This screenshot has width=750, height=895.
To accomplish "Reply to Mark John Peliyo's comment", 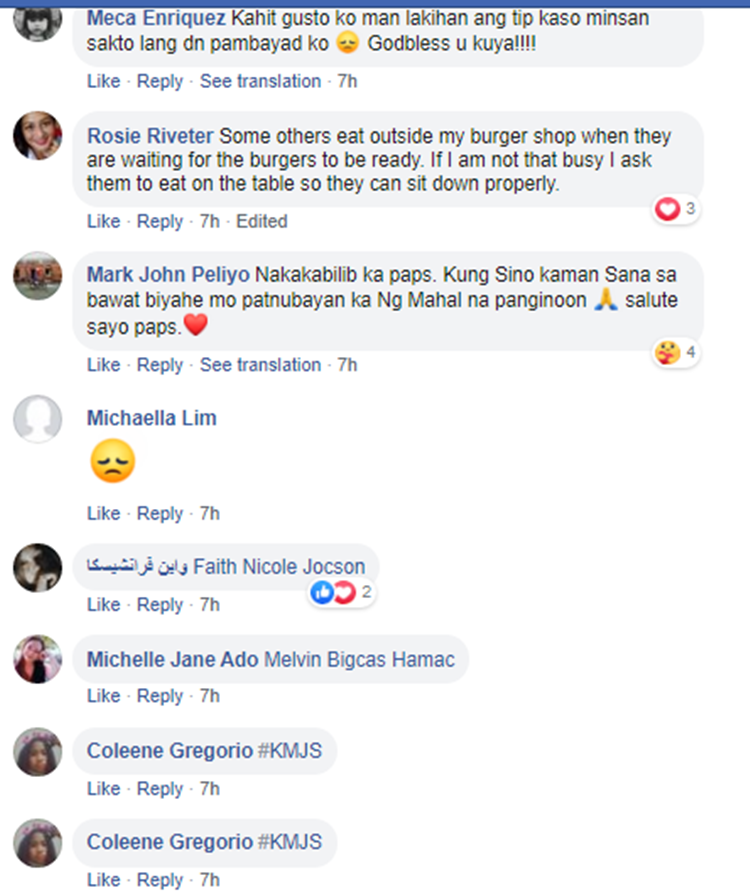I will (160, 365).
